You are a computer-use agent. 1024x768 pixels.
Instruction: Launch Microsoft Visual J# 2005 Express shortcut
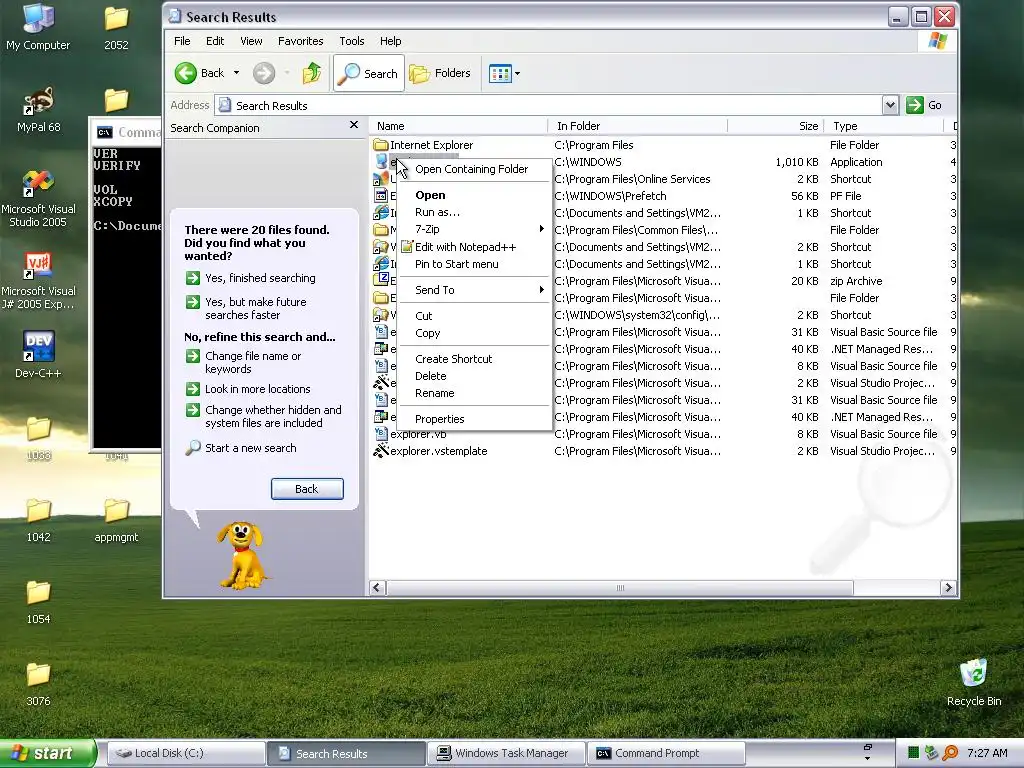pos(39,280)
